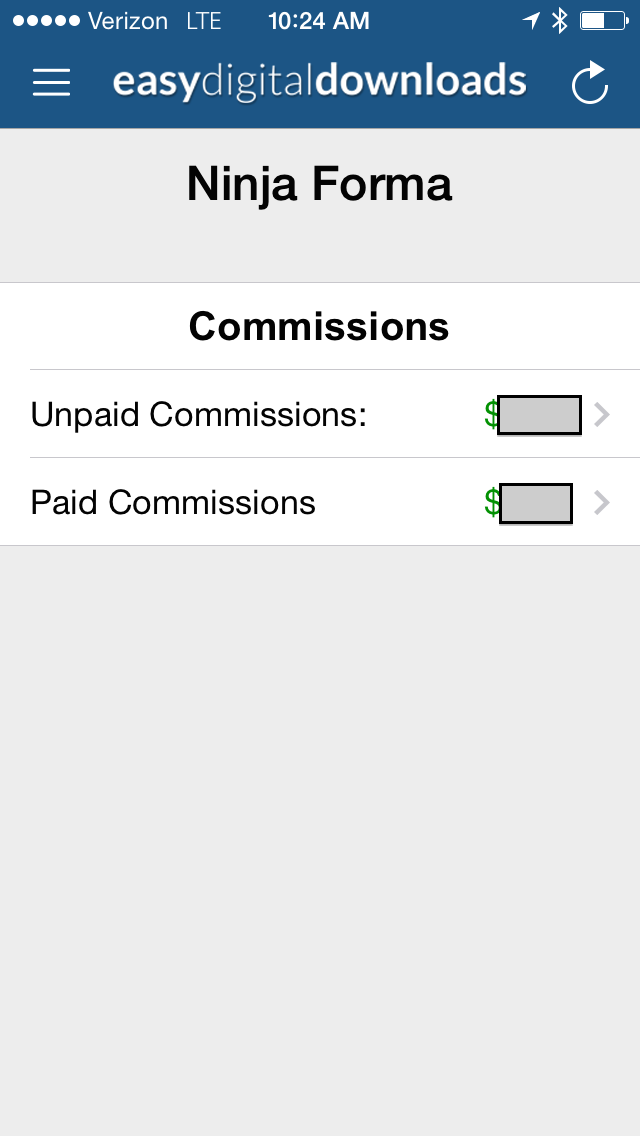640x1136 pixels.
Task: Tap the Ninja Forma title
Action: point(319,185)
